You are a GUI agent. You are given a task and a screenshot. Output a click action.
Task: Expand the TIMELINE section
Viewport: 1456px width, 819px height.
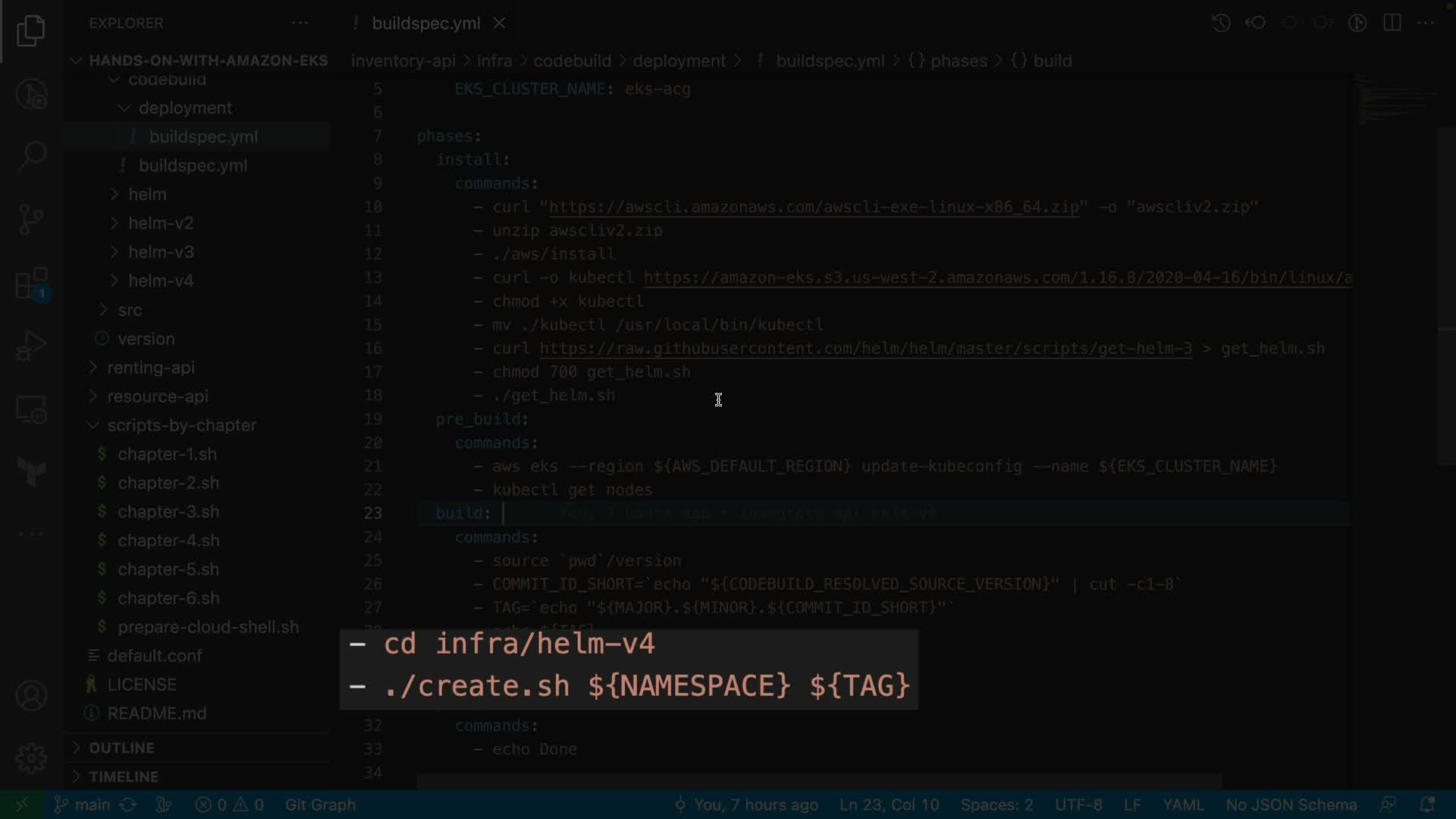point(123,777)
